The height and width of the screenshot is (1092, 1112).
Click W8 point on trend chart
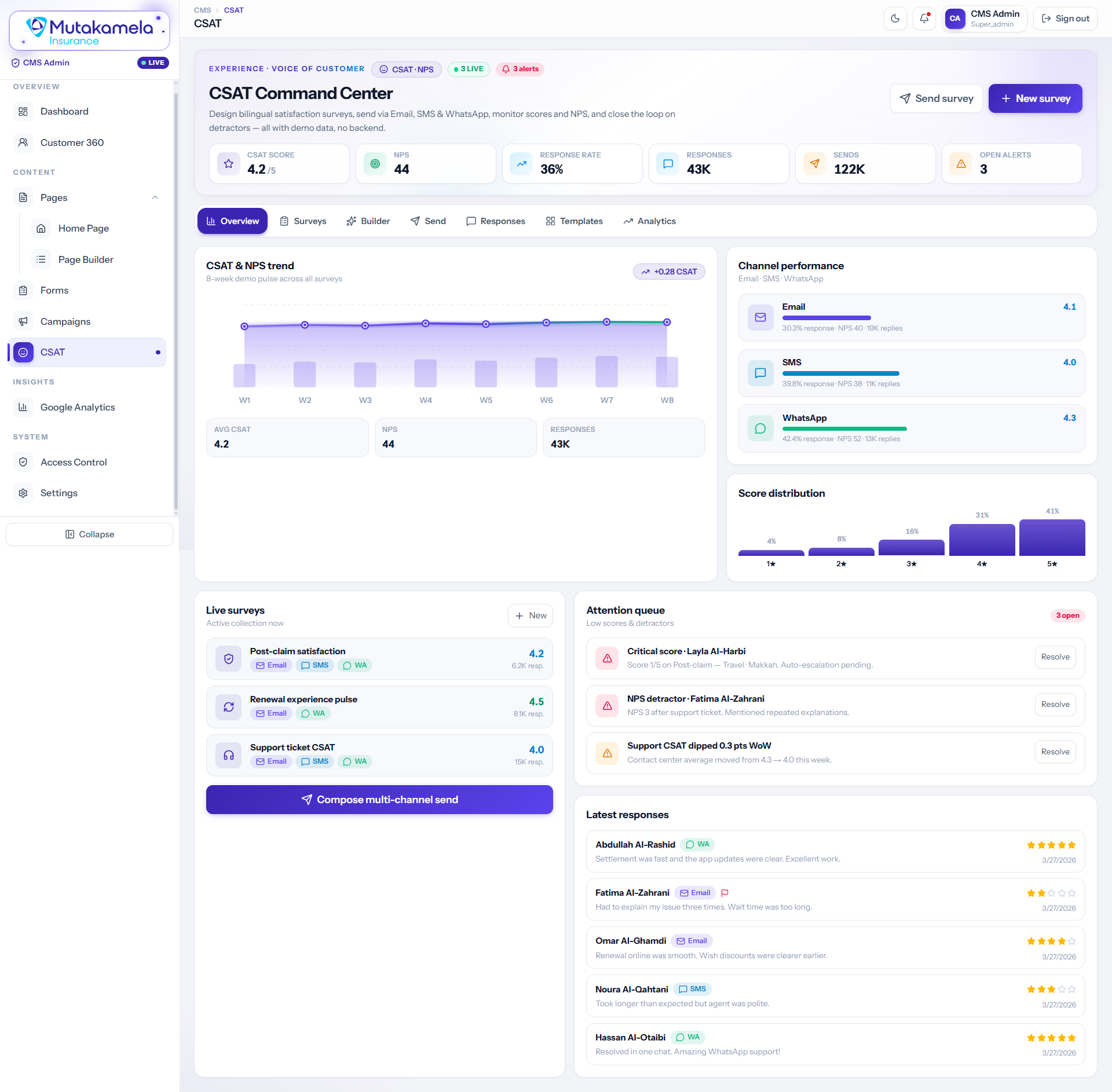(x=667, y=322)
